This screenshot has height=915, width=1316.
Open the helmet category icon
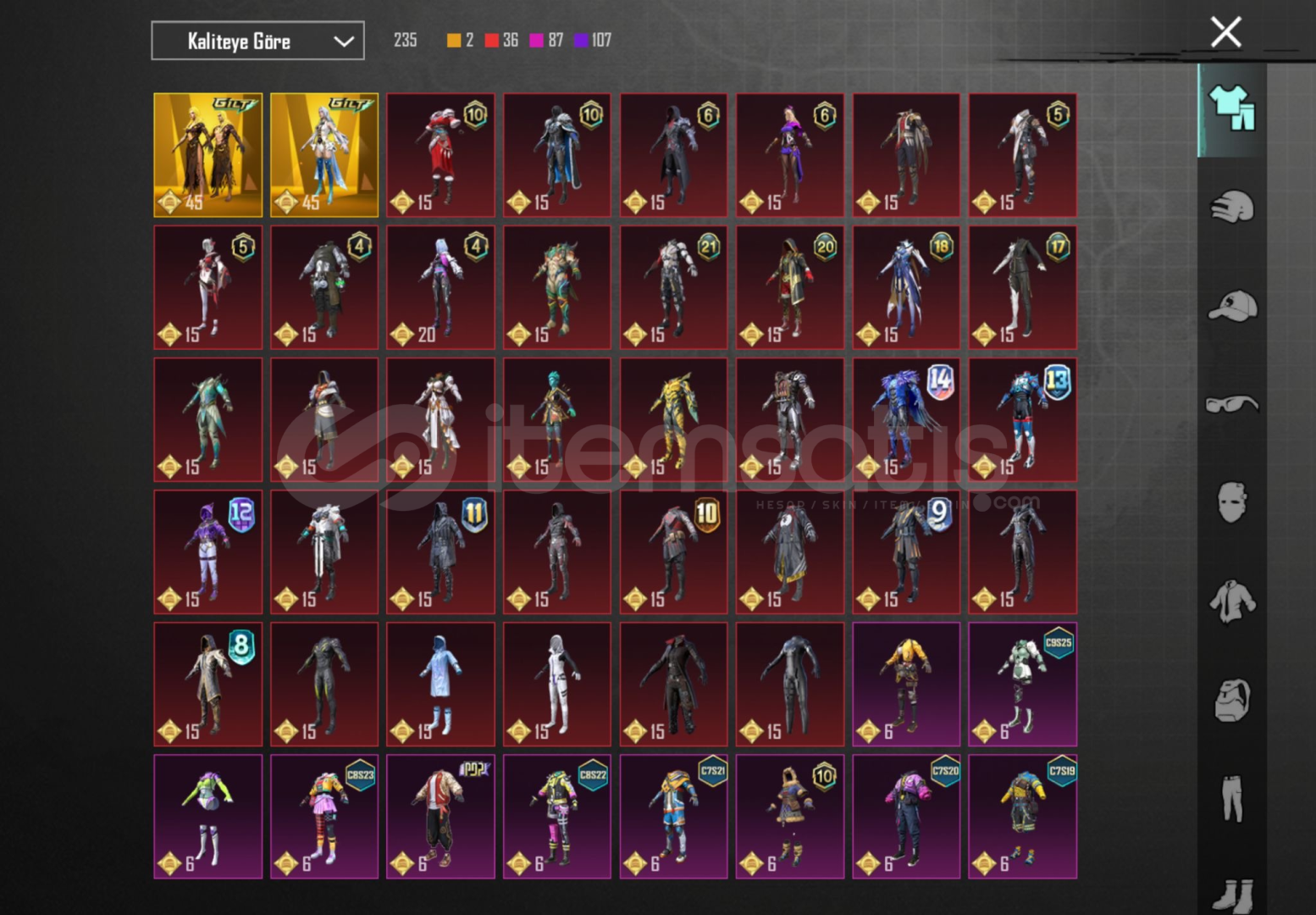coord(1232,207)
